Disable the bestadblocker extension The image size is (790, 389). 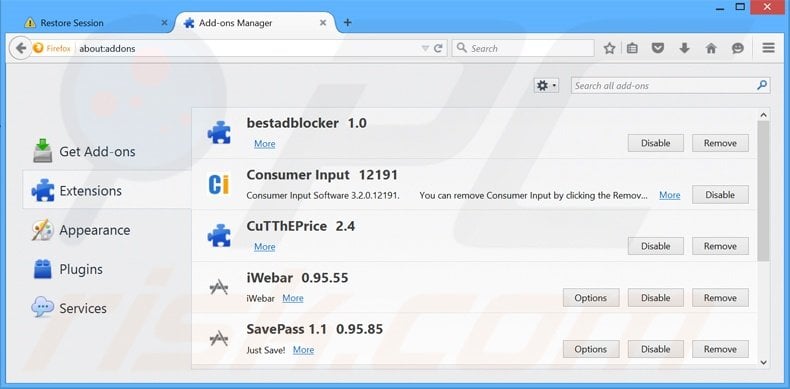[655, 143]
